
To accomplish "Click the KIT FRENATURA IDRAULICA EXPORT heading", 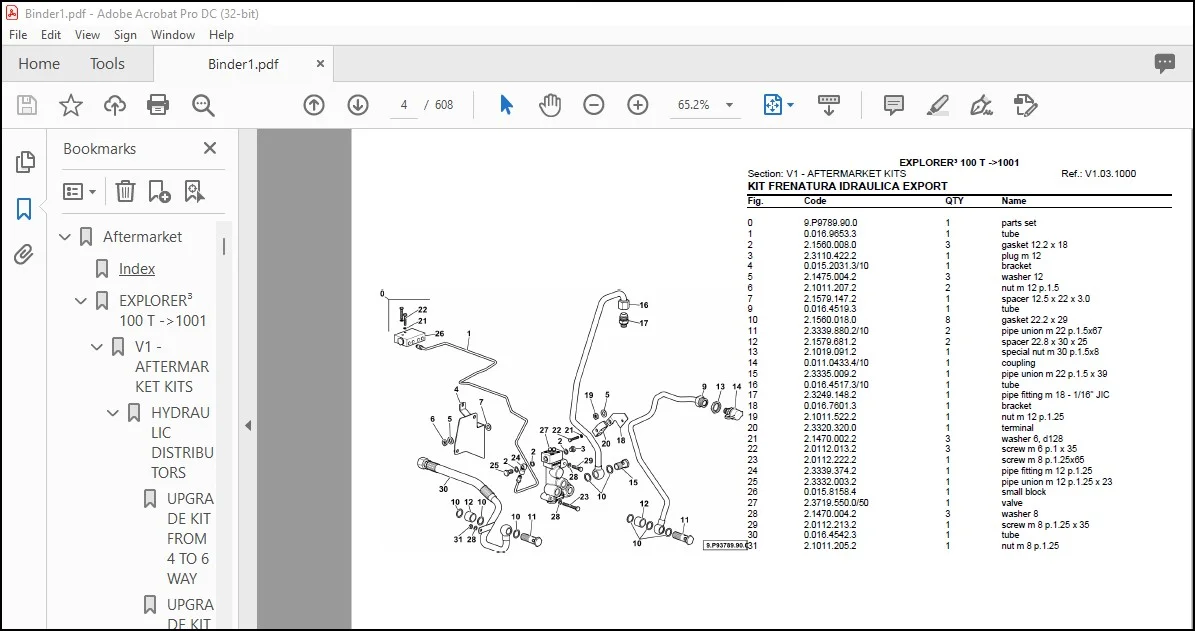I will point(847,186).
